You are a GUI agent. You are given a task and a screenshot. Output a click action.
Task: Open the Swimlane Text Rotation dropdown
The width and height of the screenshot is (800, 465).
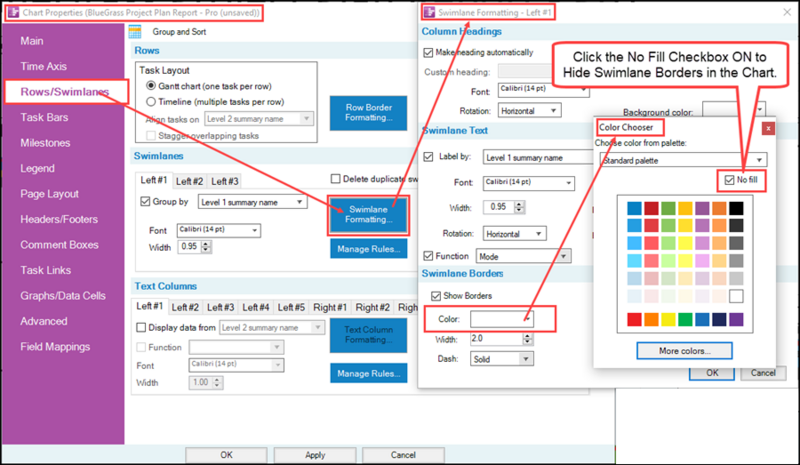coord(514,234)
